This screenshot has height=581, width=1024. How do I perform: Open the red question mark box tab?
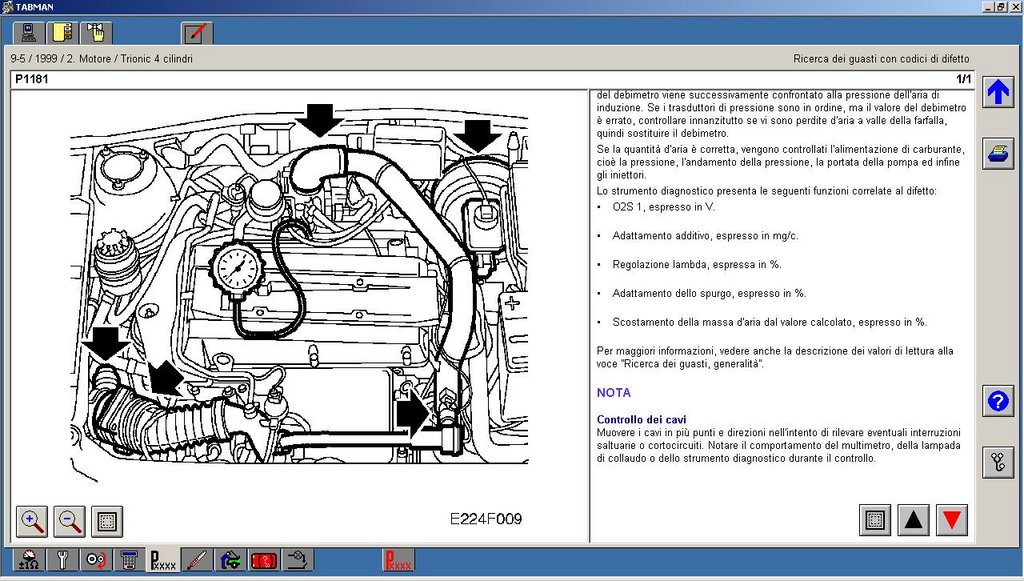264,560
